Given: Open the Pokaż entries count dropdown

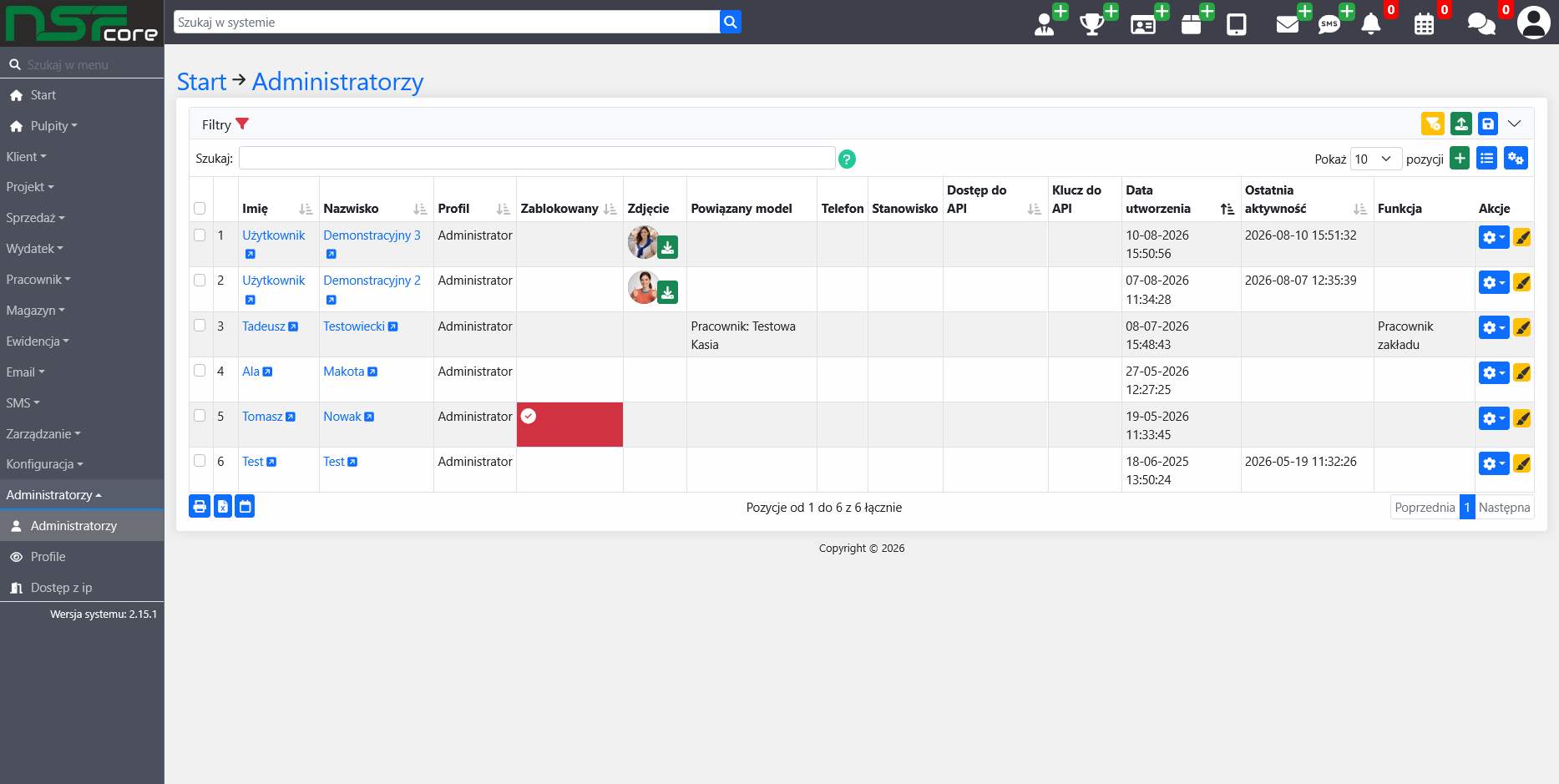Looking at the screenshot, I should [1376, 159].
